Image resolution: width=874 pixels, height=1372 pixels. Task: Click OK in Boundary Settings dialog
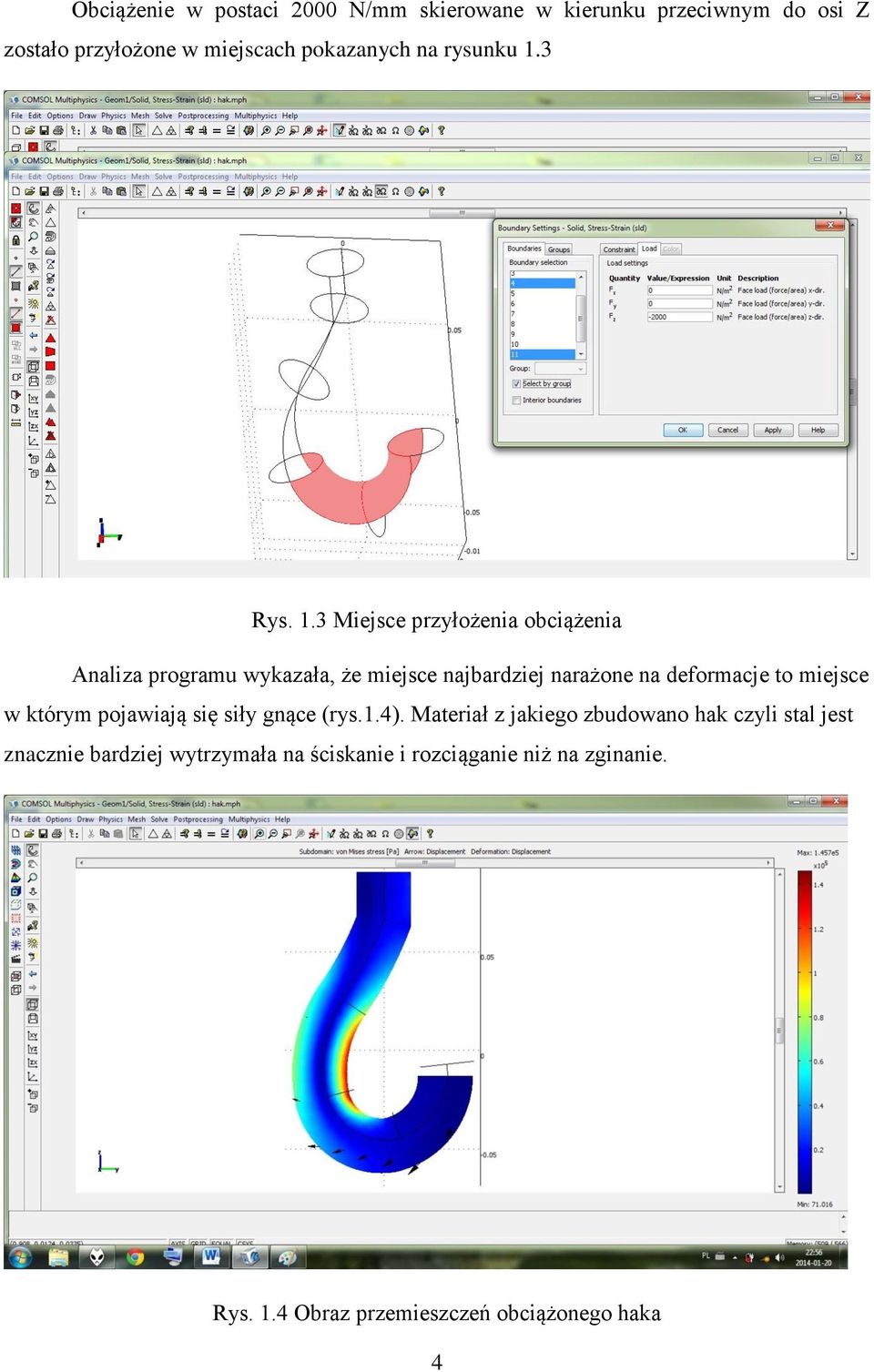click(682, 430)
